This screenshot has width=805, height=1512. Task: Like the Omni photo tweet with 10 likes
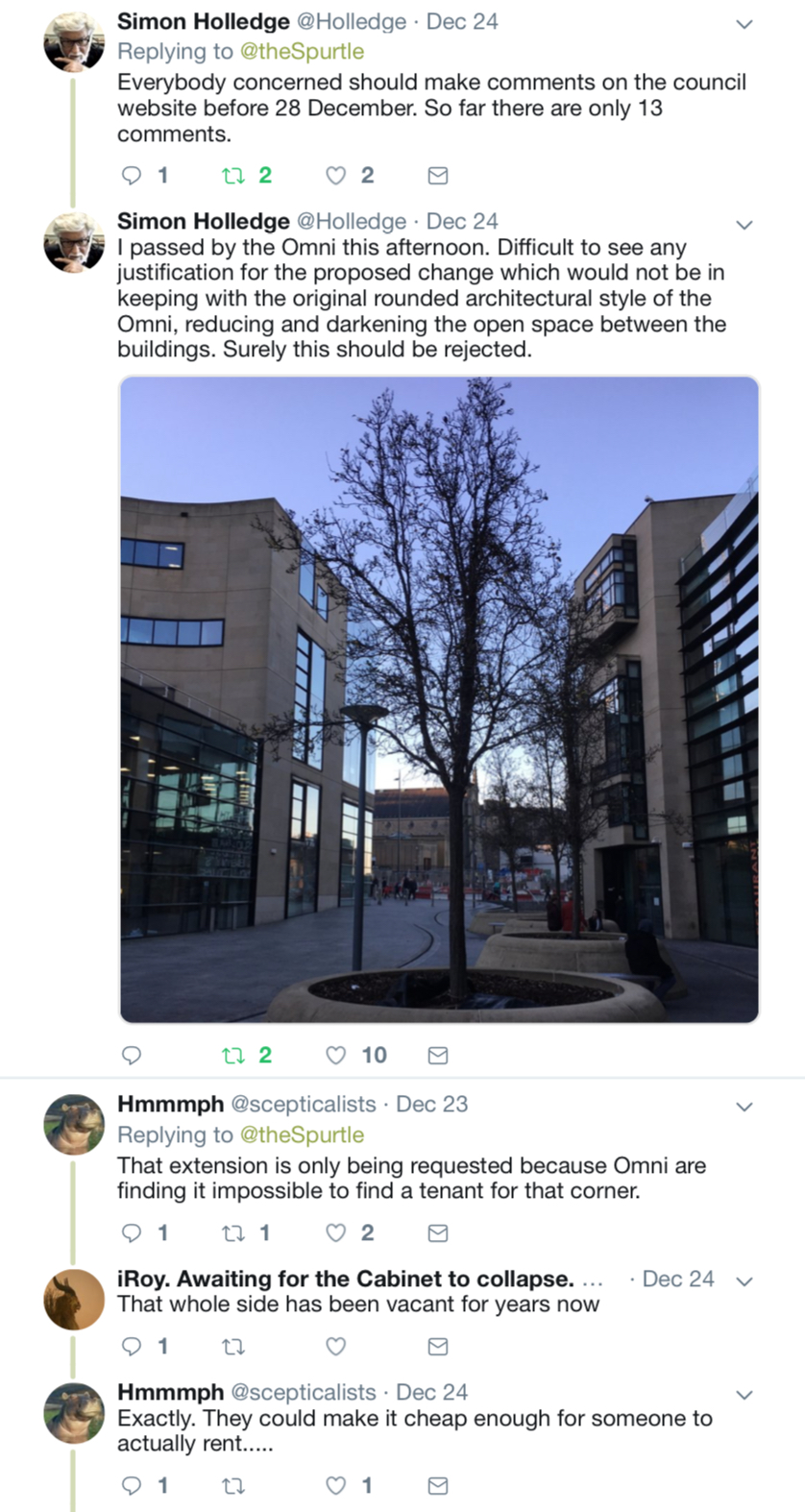[335, 1055]
